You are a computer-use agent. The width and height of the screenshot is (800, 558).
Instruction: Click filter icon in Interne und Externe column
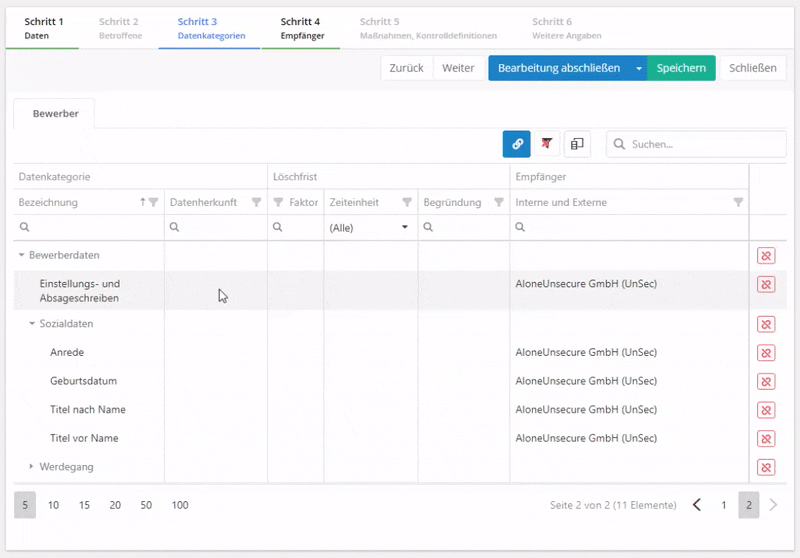pos(738,202)
